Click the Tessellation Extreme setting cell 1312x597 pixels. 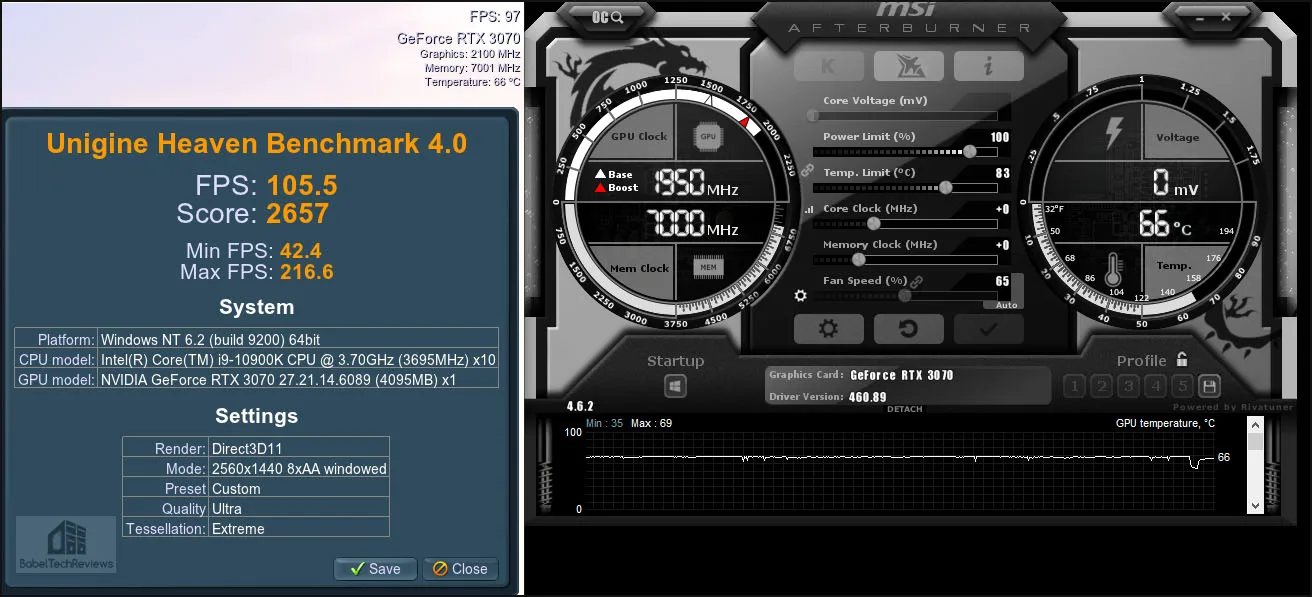(x=299, y=528)
